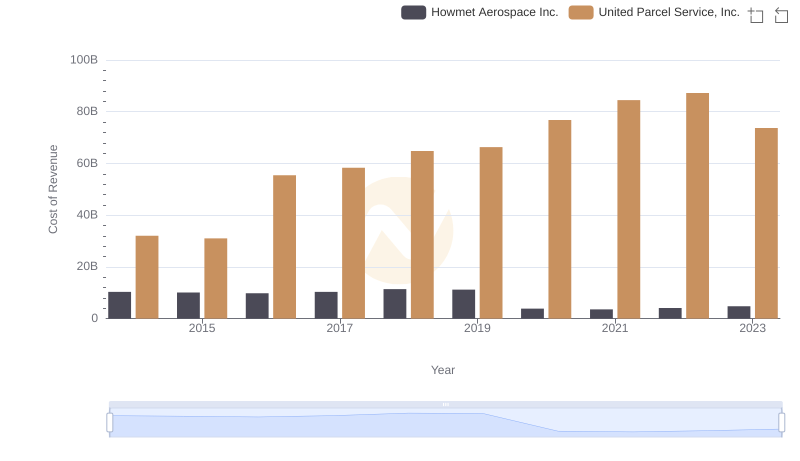
Task: Grab the right handle of the range slider
Action: (x=782, y=422)
